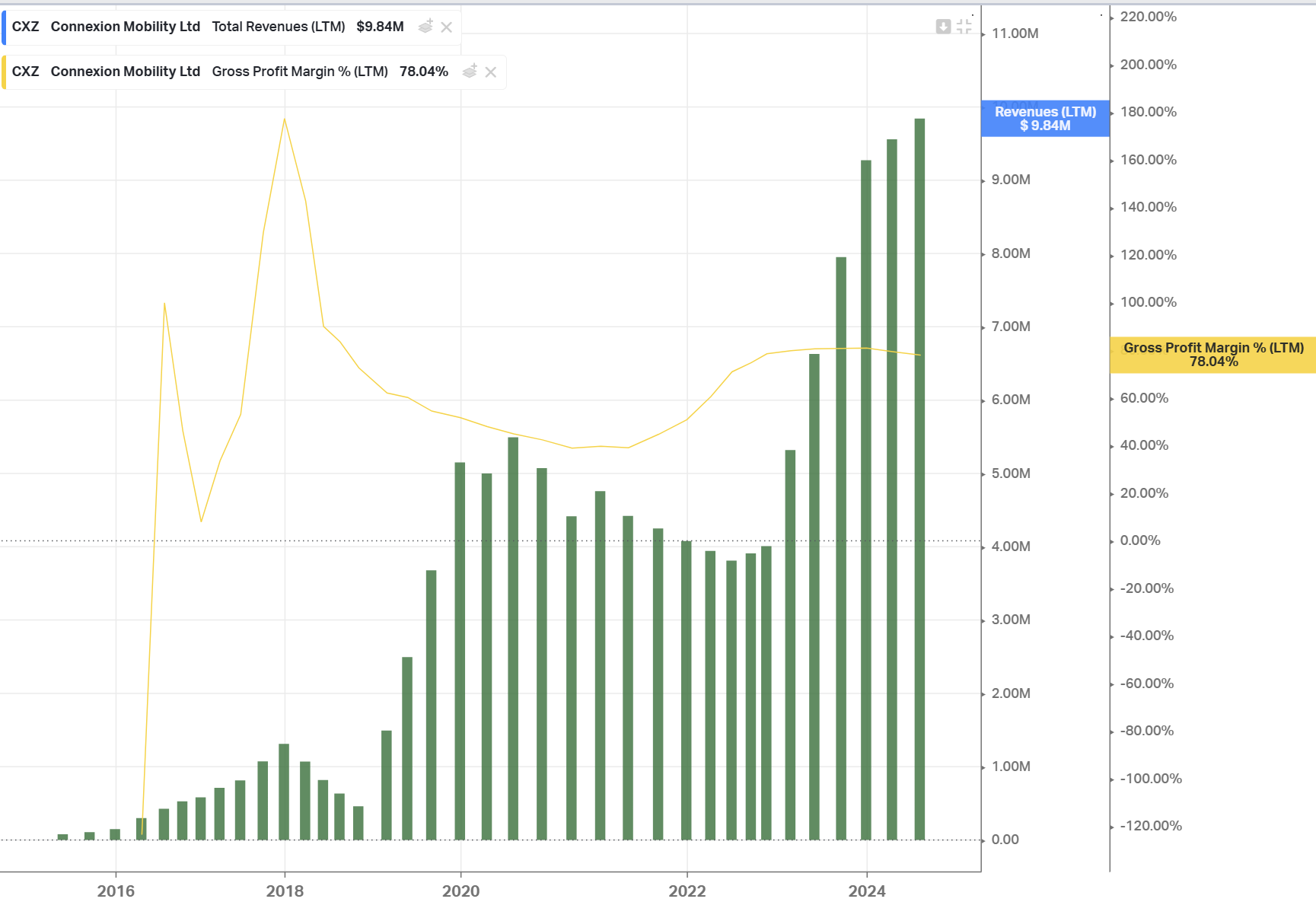Click the 1.00M revenue axis label
Viewport: 1316px width, 902px height.
(x=1011, y=767)
